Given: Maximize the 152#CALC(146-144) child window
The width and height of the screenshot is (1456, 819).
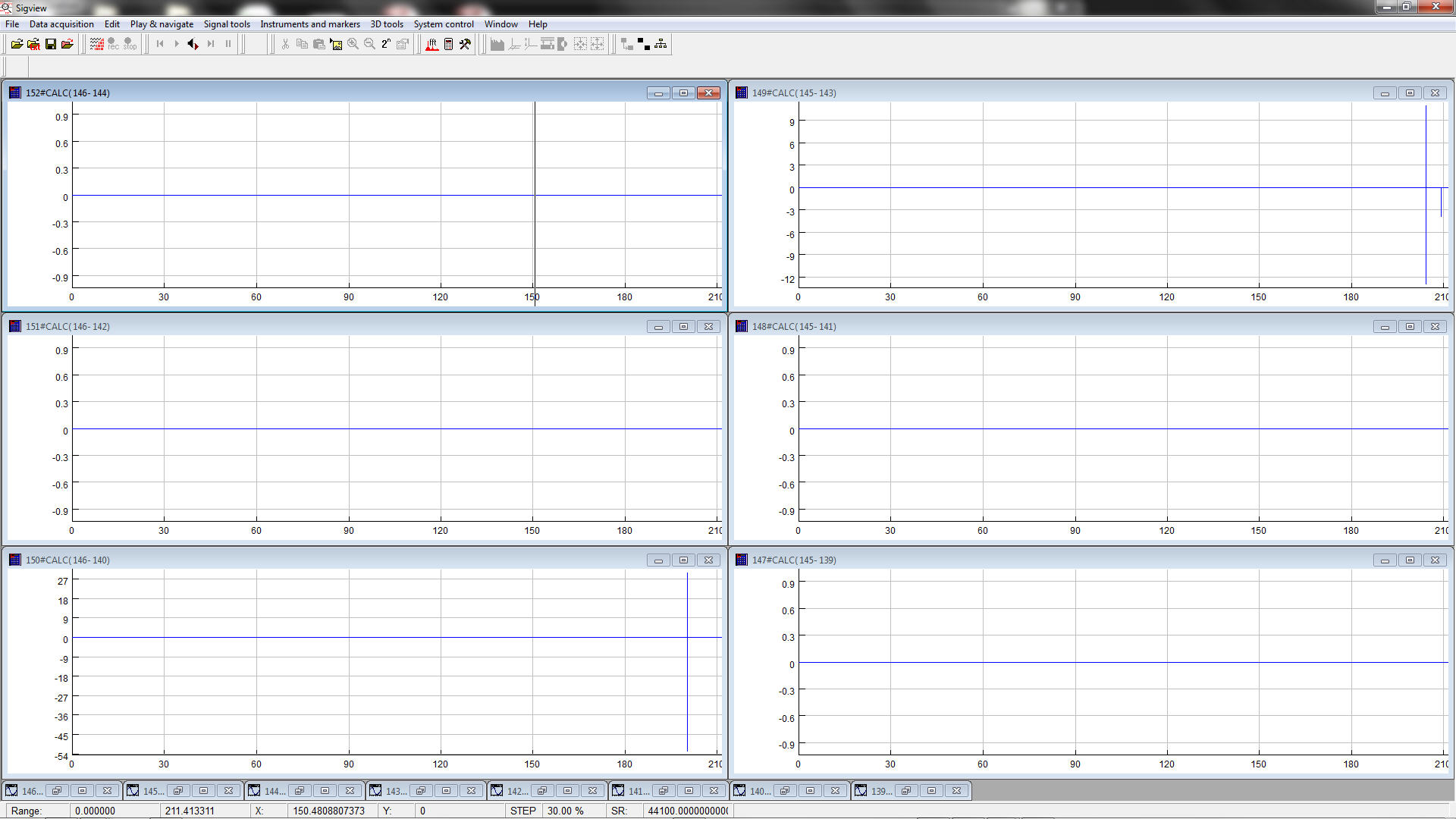Looking at the screenshot, I should 683,93.
